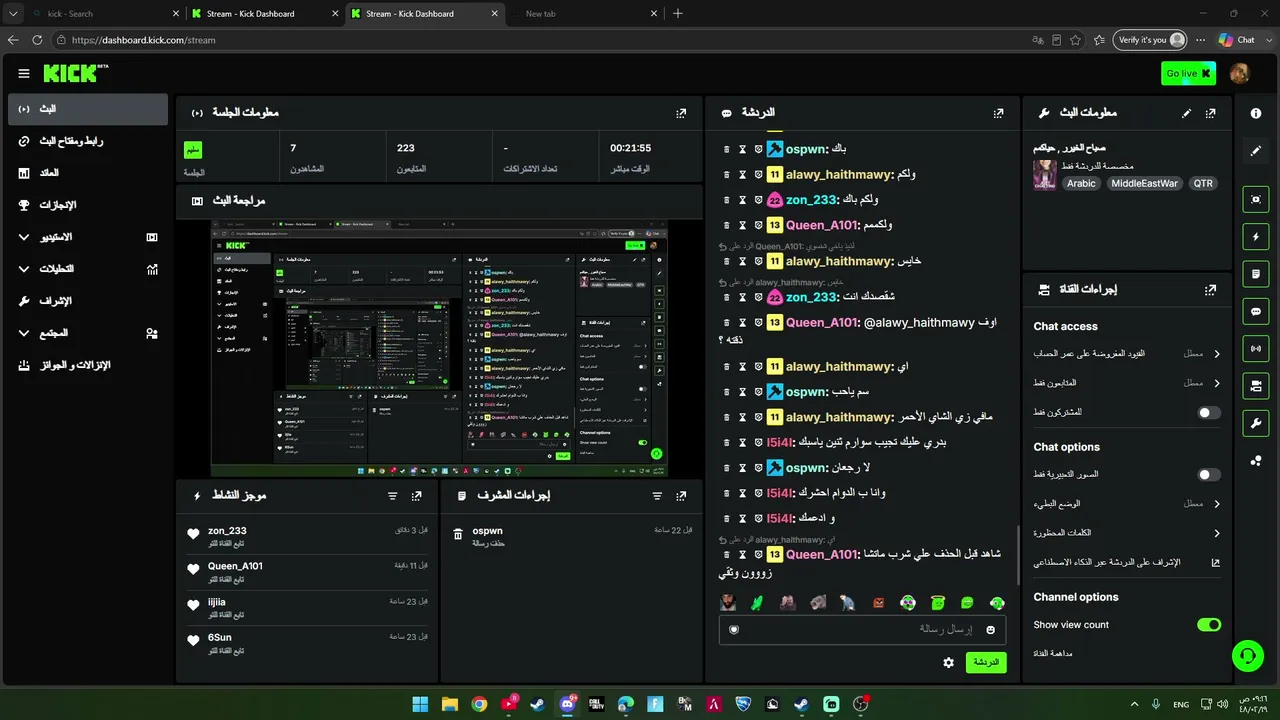Ban alawy_haithmawy using the "ولكم" row shield
The width and height of the screenshot is (1280, 720).
click(759, 174)
